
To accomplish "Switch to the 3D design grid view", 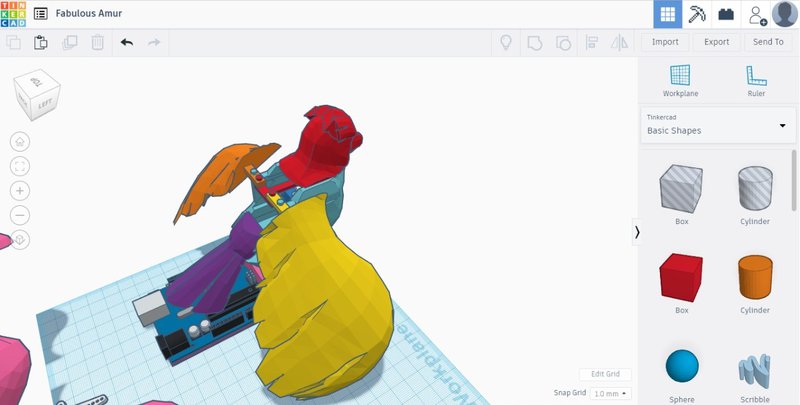I will (x=667, y=14).
